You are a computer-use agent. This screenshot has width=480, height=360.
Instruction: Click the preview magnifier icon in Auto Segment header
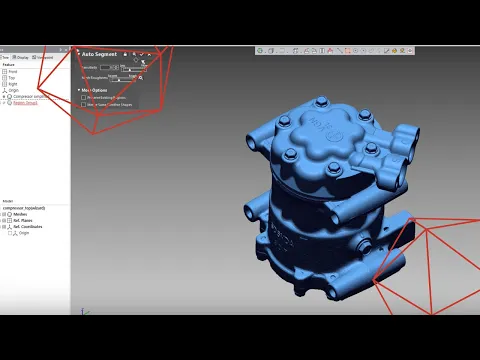click(134, 54)
